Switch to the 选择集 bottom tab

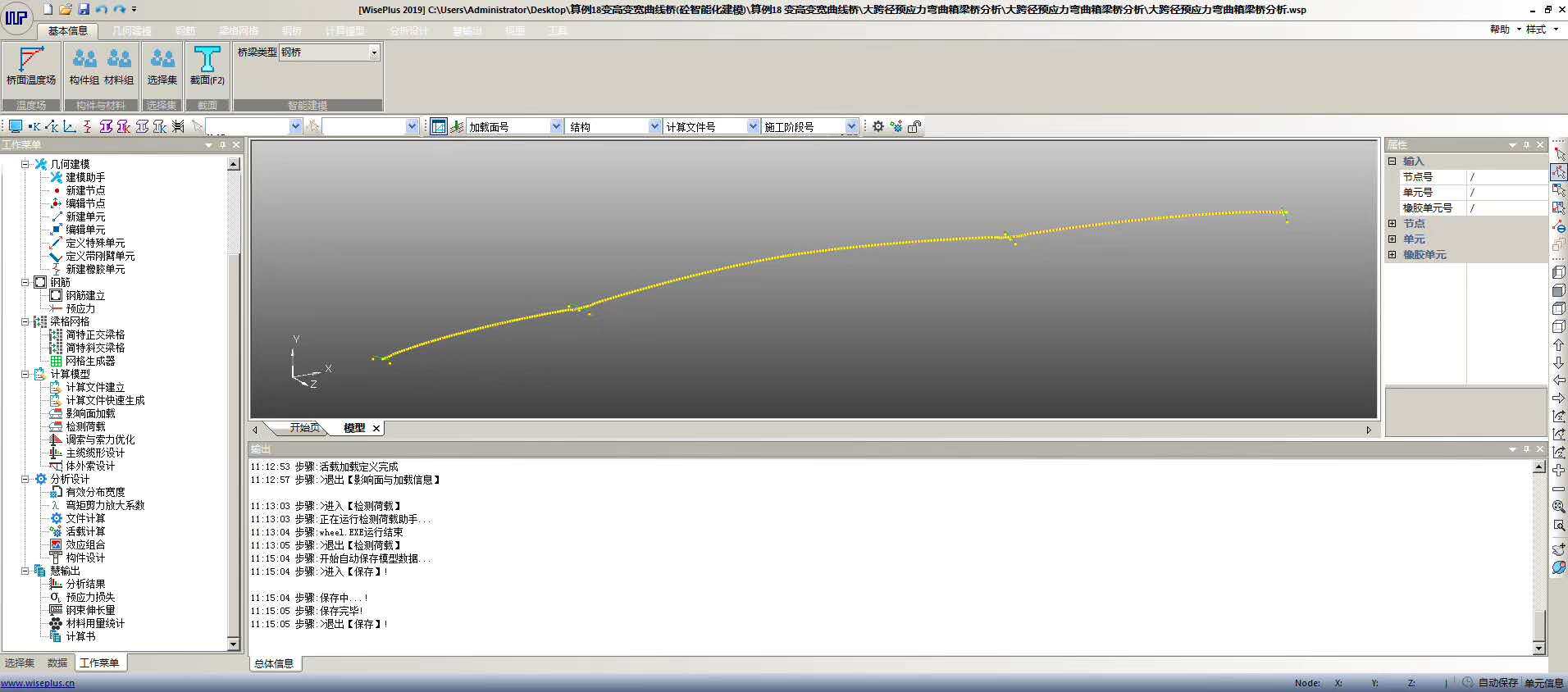pos(20,662)
